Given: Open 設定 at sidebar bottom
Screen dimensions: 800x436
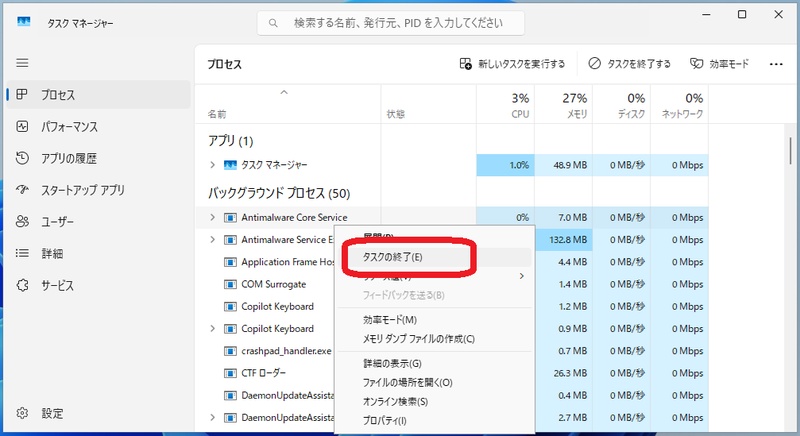Looking at the screenshot, I should [98, 413].
